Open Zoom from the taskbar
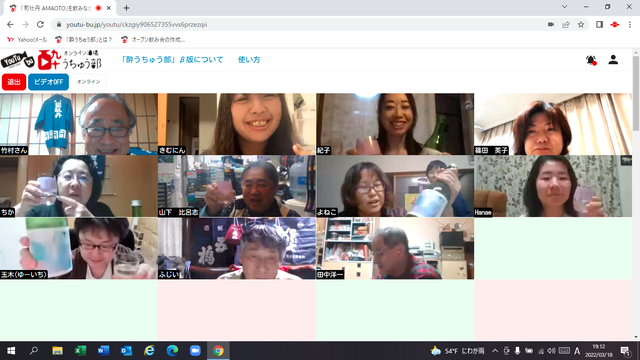Image resolution: width=640 pixels, height=360 pixels. [195, 351]
